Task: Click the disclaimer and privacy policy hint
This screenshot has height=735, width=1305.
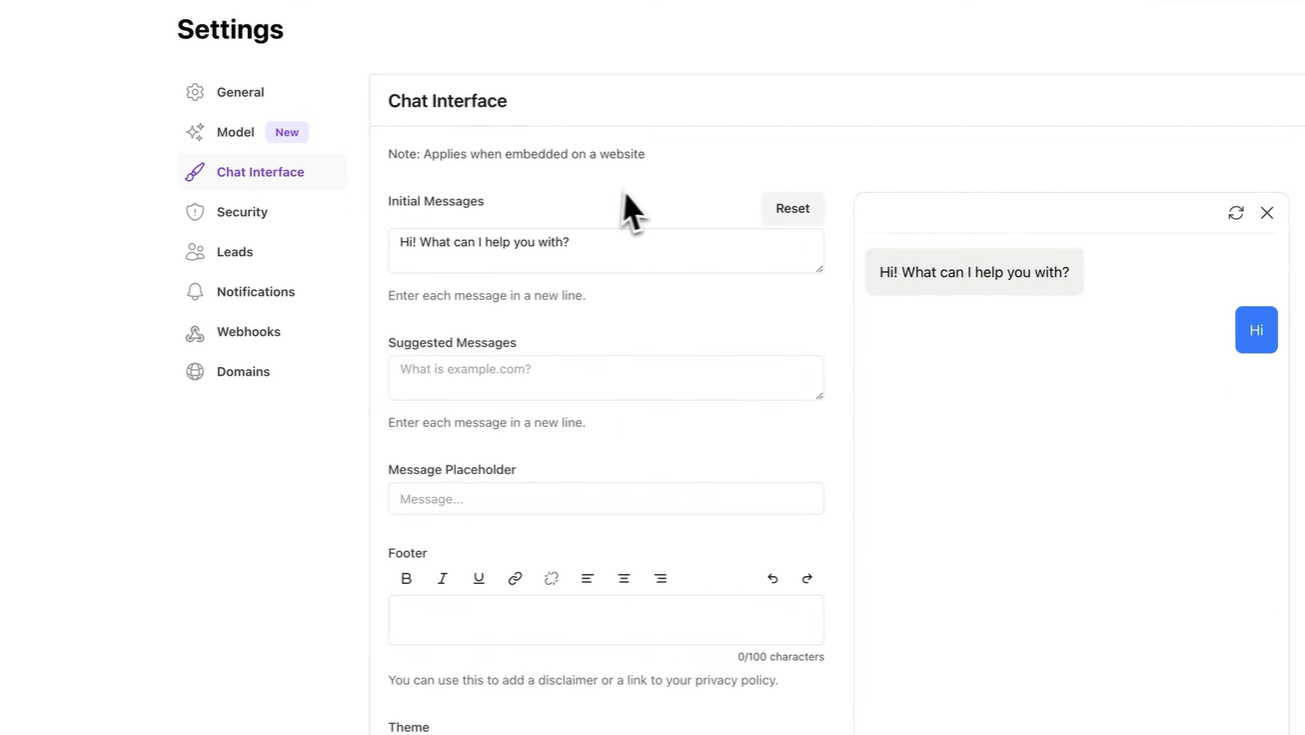Action: 583,680
